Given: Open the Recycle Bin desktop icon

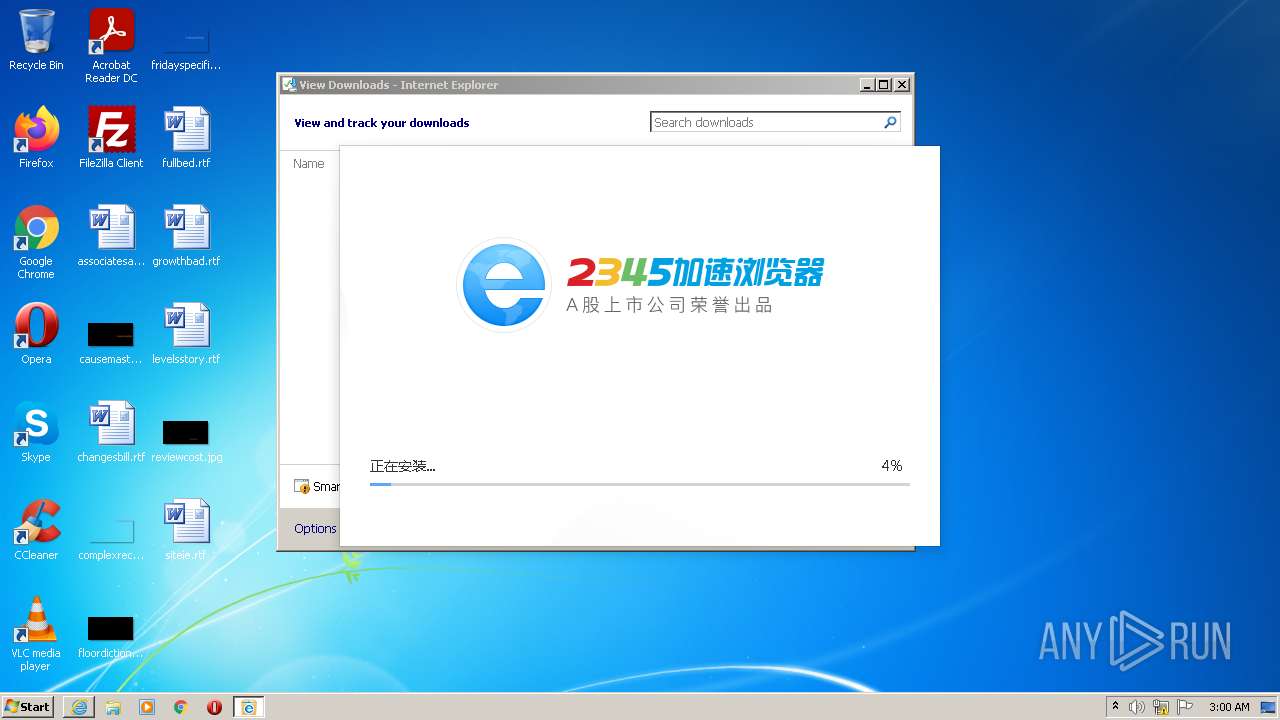Looking at the screenshot, I should tap(36, 40).
